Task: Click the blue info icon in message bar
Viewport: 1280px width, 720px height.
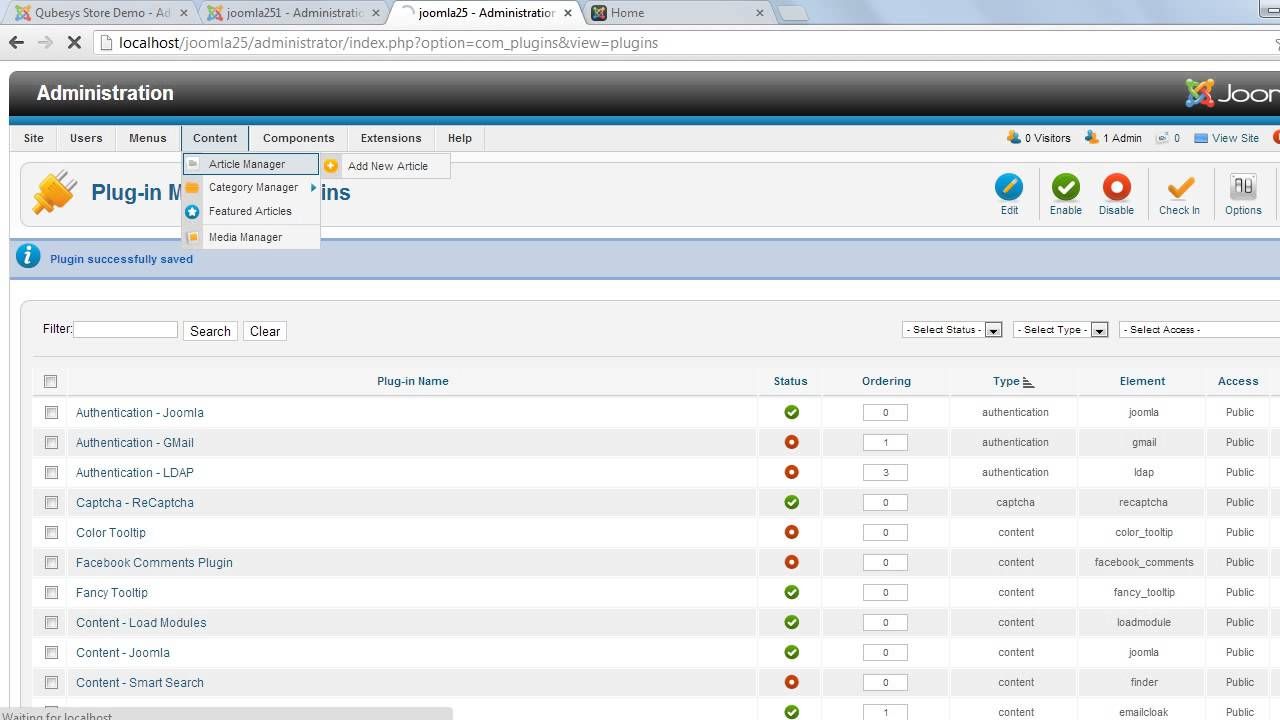Action: click(29, 257)
